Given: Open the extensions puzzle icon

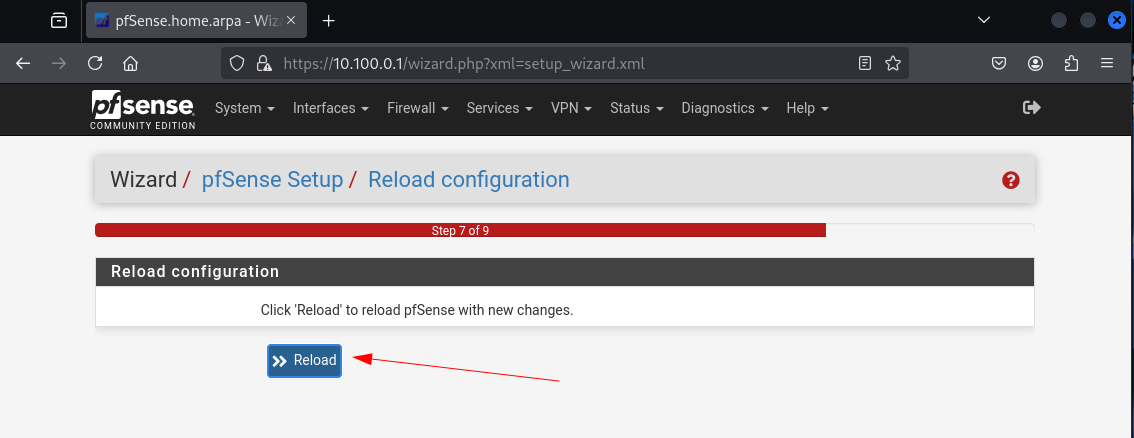Looking at the screenshot, I should (1072, 64).
